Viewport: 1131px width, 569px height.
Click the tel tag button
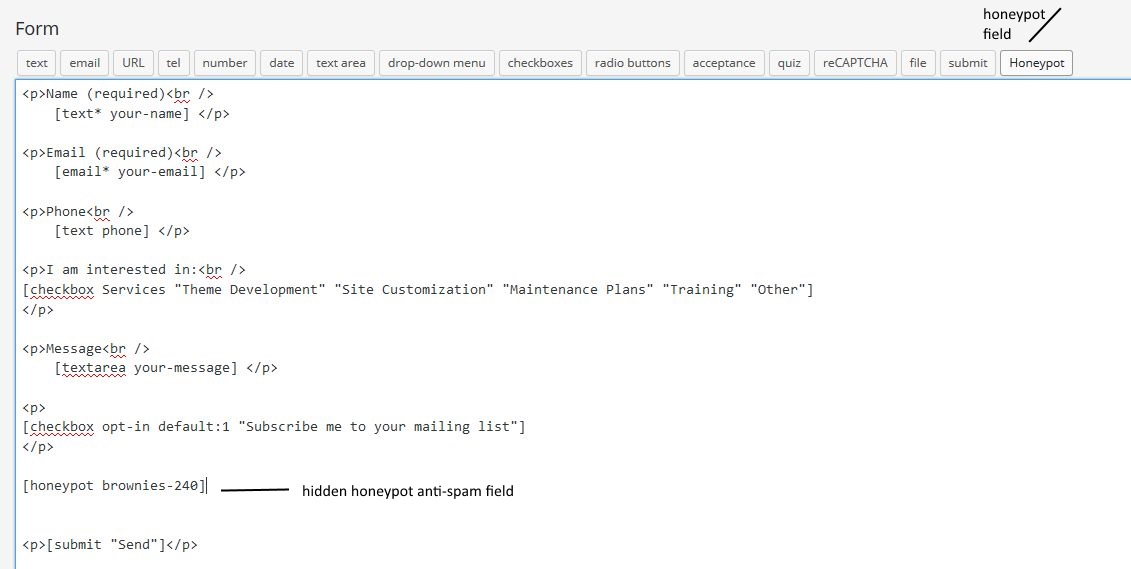[173, 63]
